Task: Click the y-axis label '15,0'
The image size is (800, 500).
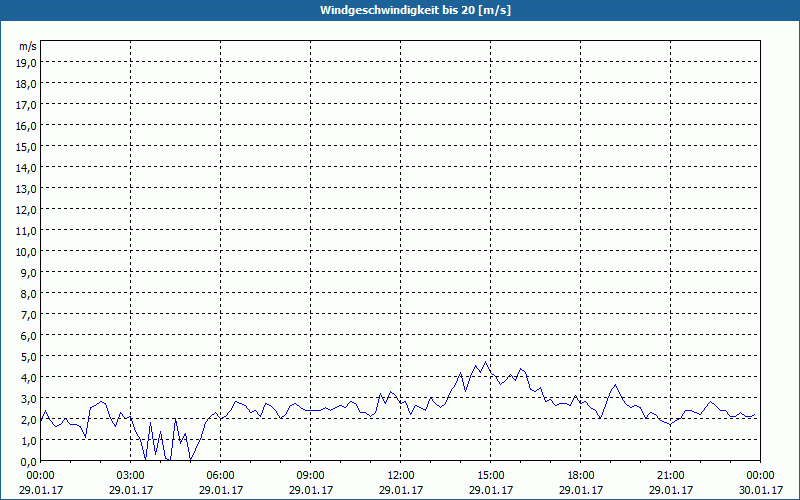Action: click(x=28, y=147)
